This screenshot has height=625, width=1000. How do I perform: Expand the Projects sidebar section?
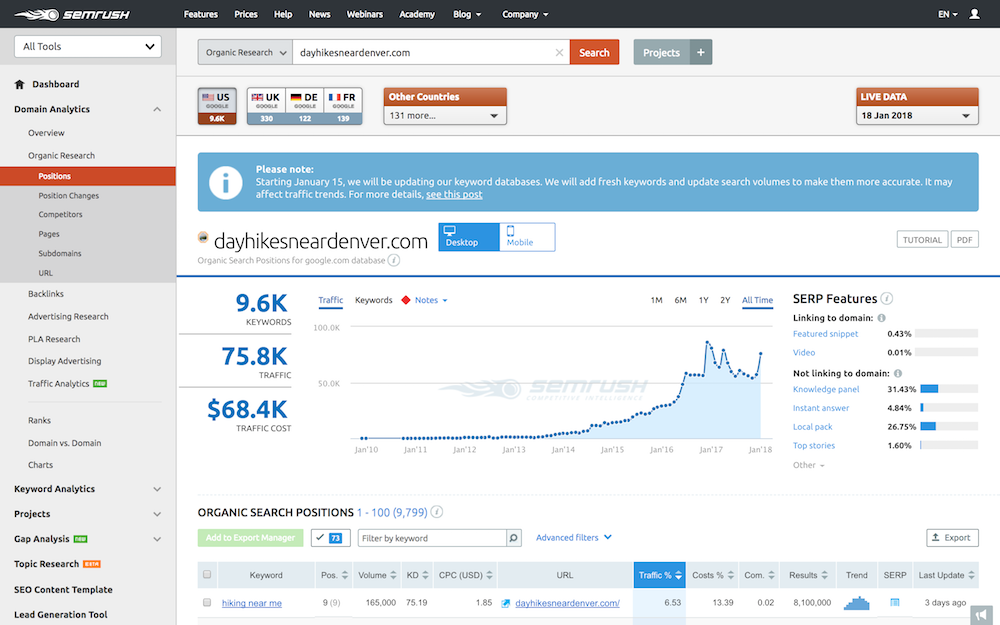pos(157,514)
